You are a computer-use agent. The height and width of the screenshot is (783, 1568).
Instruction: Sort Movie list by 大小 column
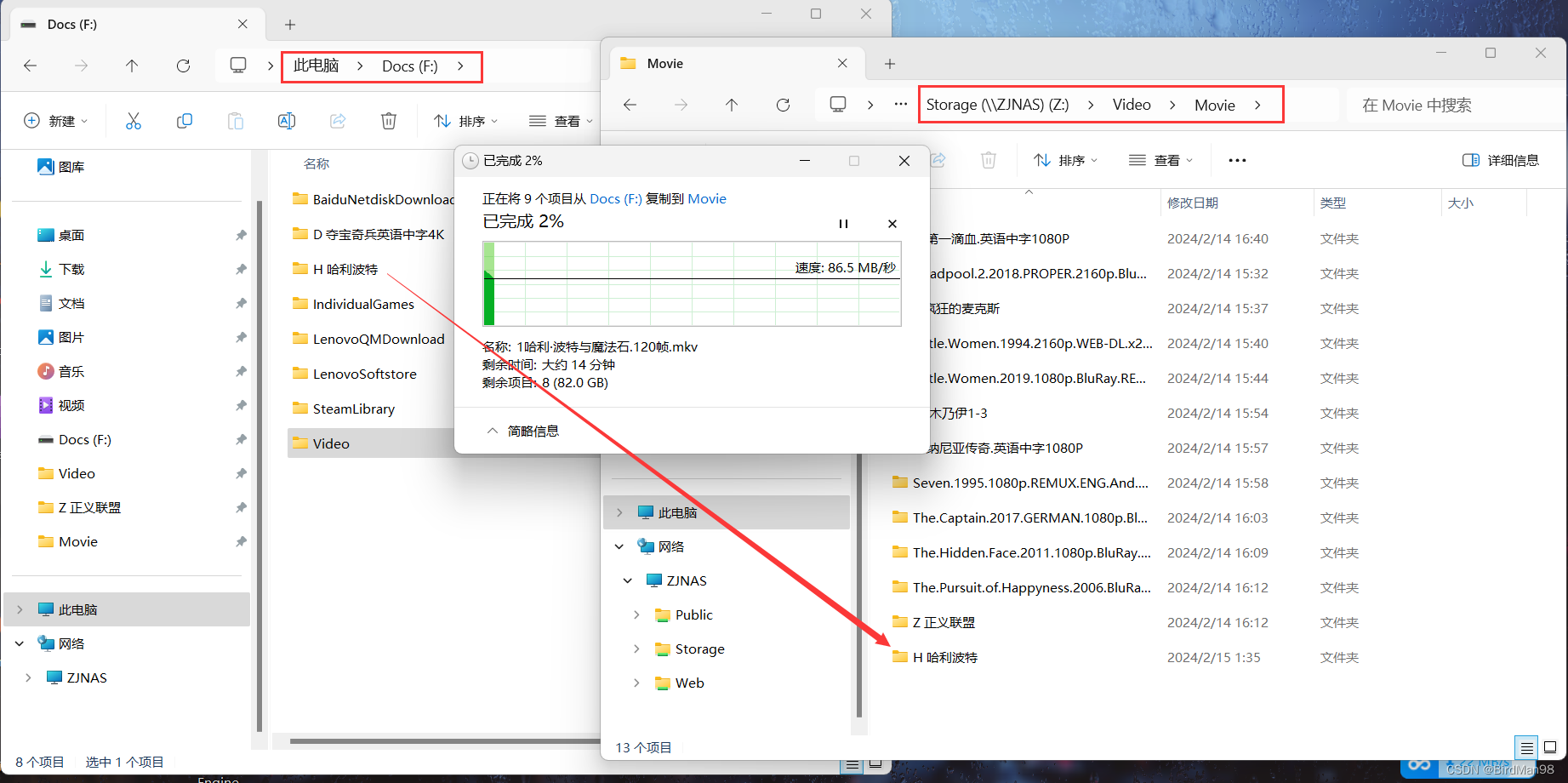(x=1461, y=203)
